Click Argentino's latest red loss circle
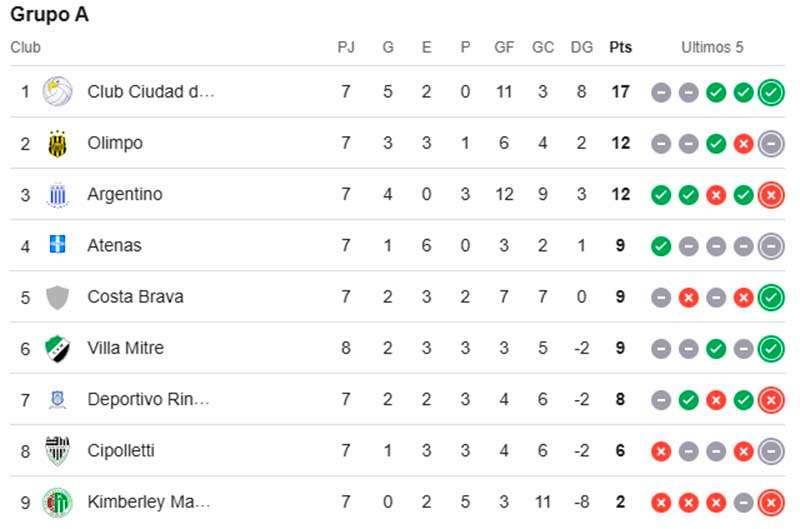The image size is (800, 529). pyautogui.click(x=771, y=195)
